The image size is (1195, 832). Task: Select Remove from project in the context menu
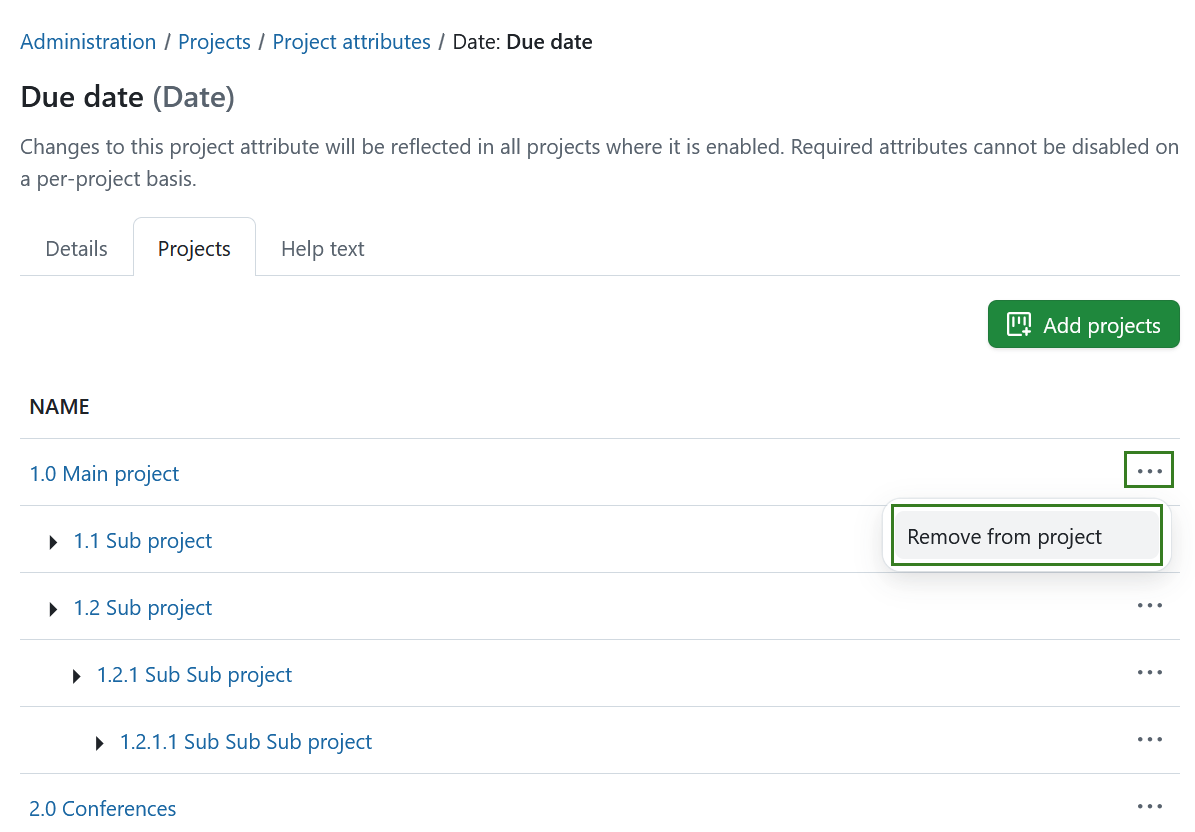click(x=1004, y=536)
